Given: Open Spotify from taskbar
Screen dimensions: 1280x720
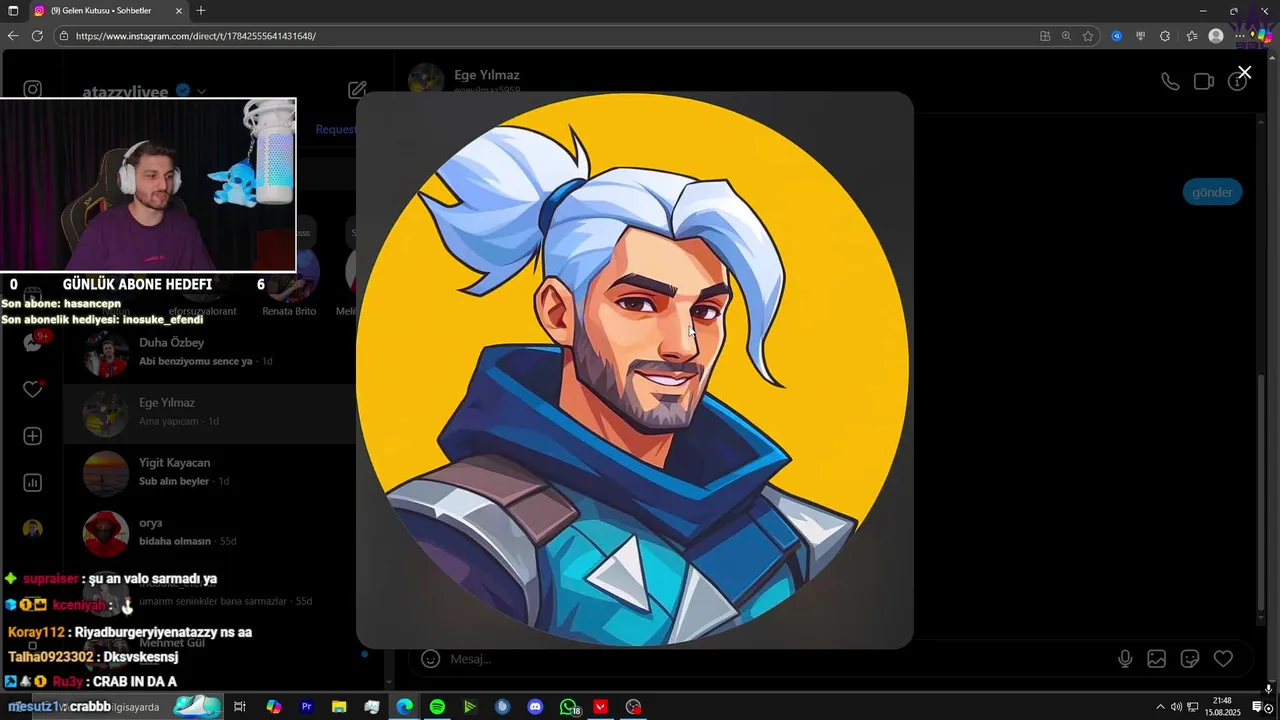Looking at the screenshot, I should click(437, 707).
